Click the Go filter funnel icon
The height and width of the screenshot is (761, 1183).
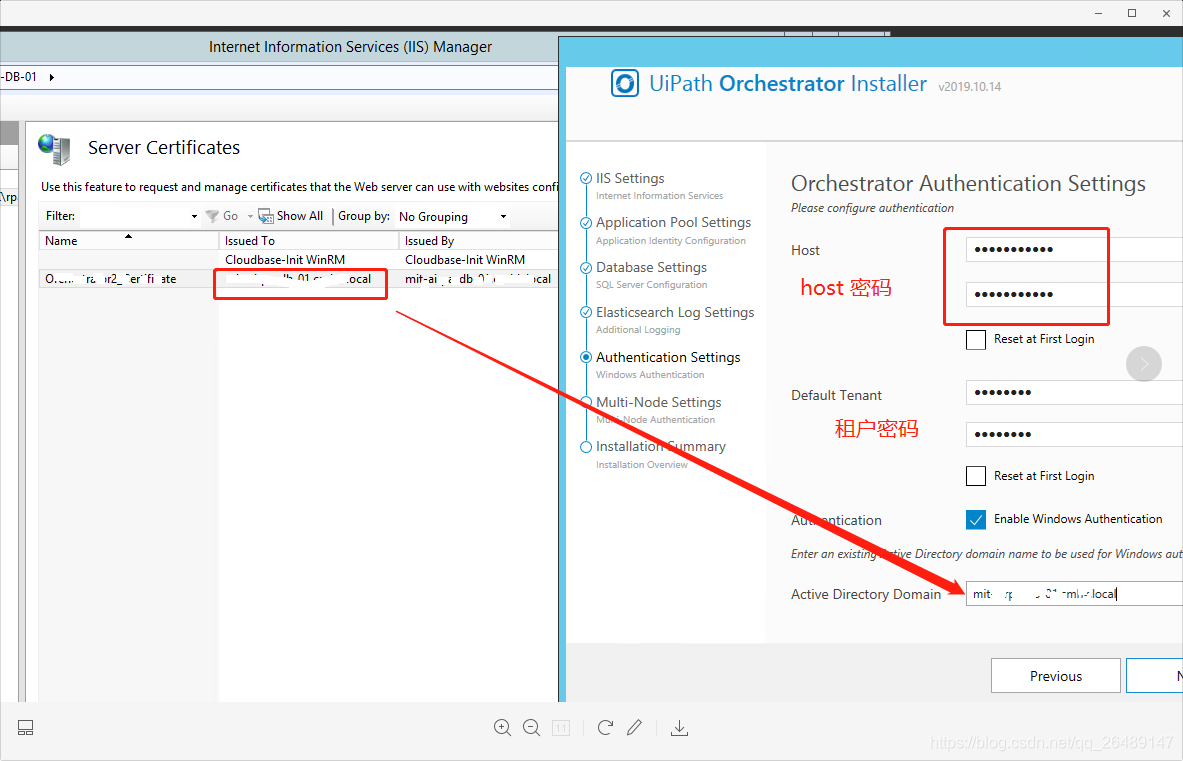tap(213, 216)
